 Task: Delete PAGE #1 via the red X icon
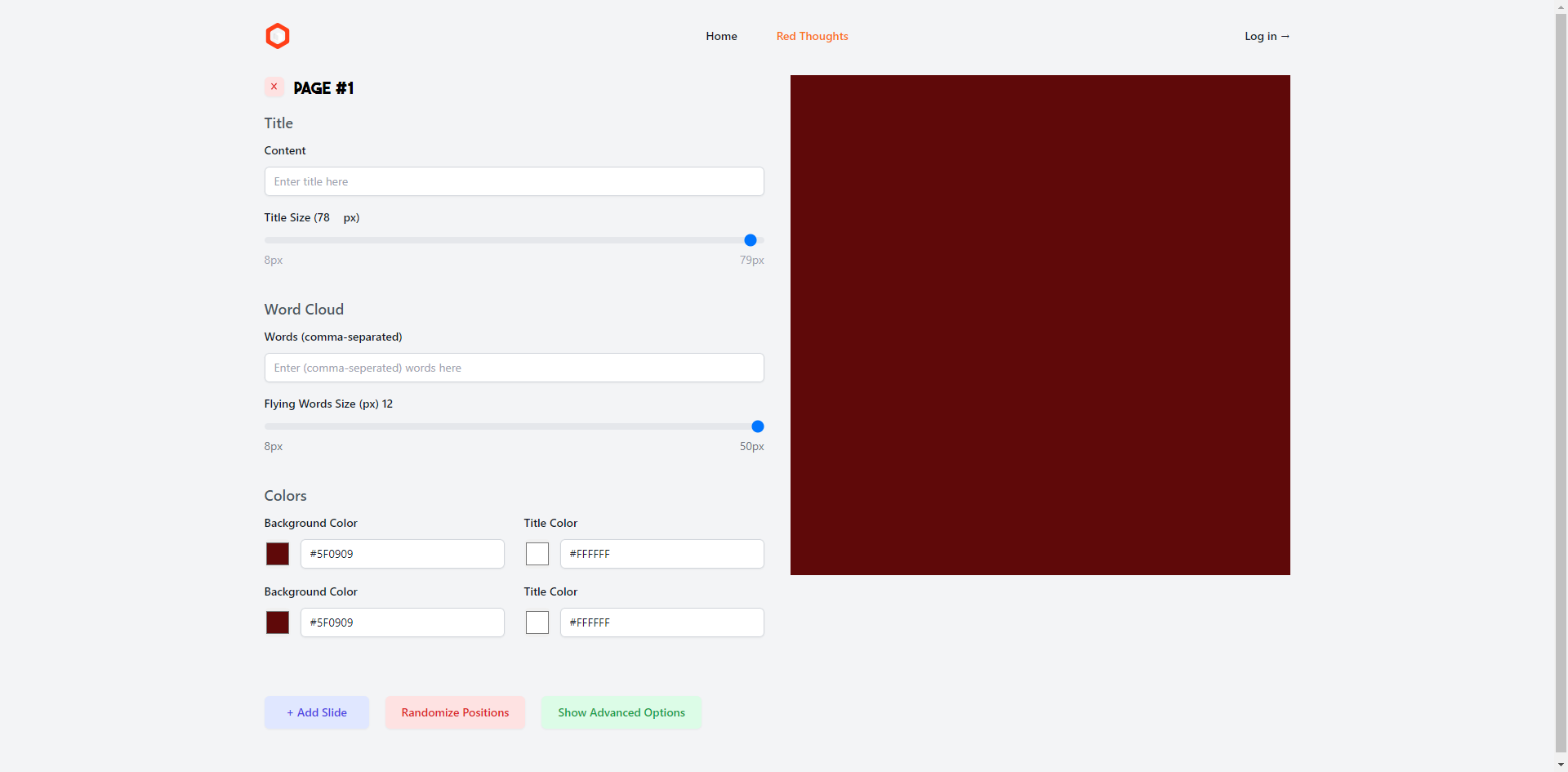[x=274, y=87]
